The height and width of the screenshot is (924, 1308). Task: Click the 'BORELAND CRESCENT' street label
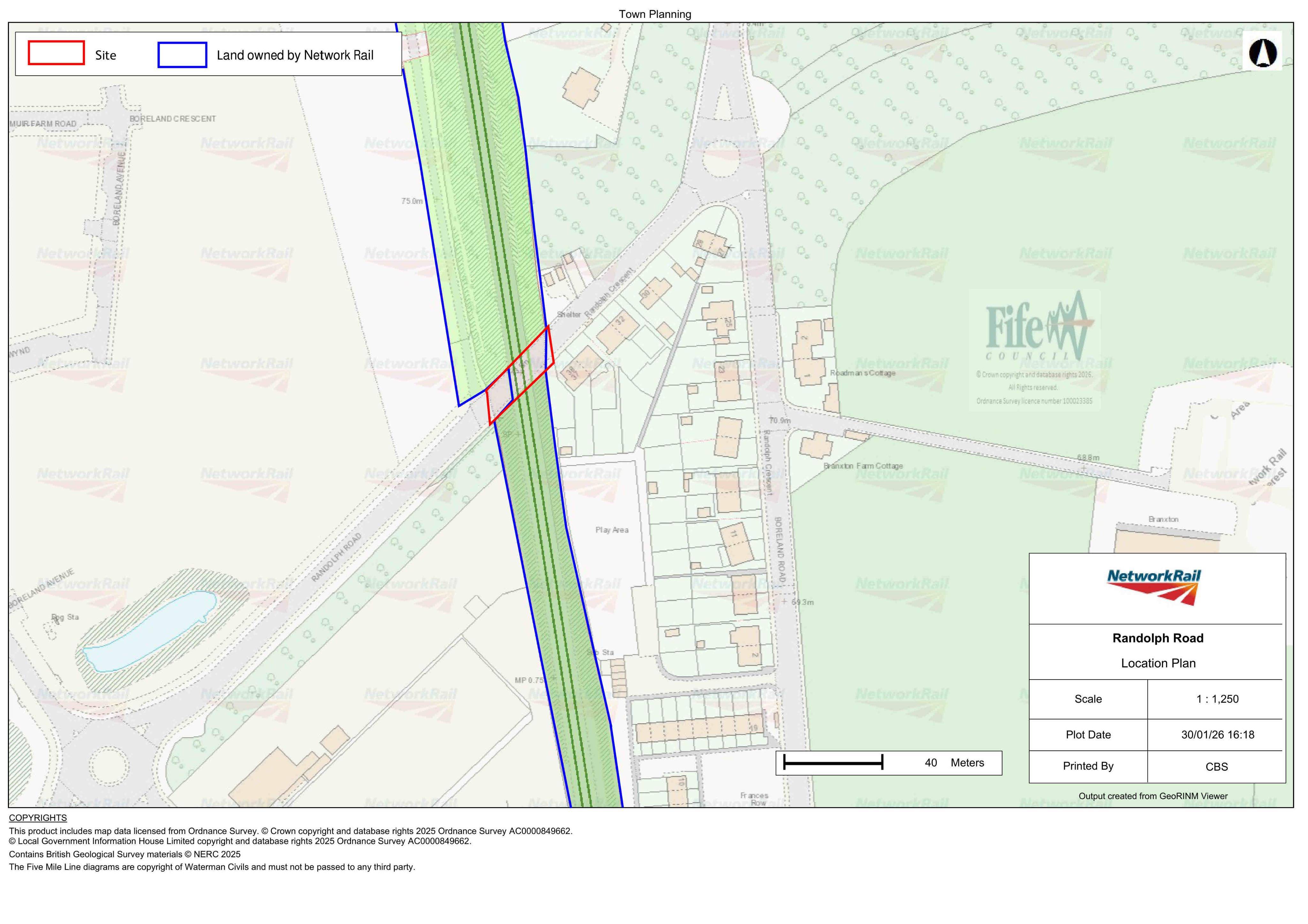[x=173, y=119]
